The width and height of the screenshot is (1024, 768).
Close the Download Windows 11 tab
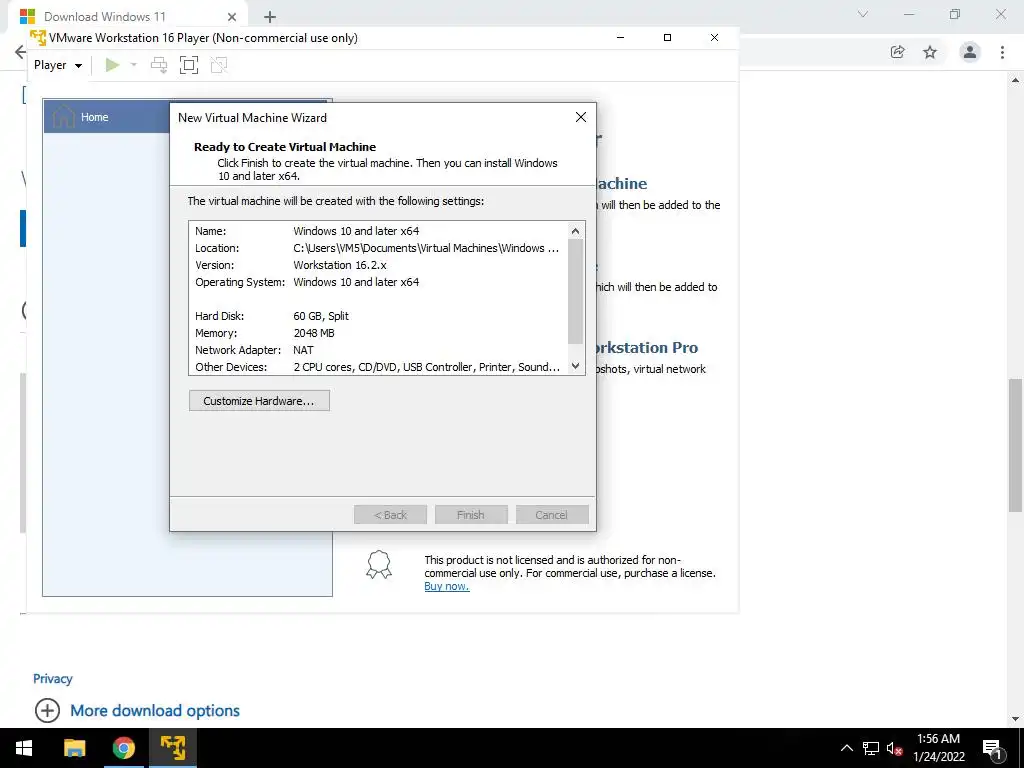coord(232,17)
